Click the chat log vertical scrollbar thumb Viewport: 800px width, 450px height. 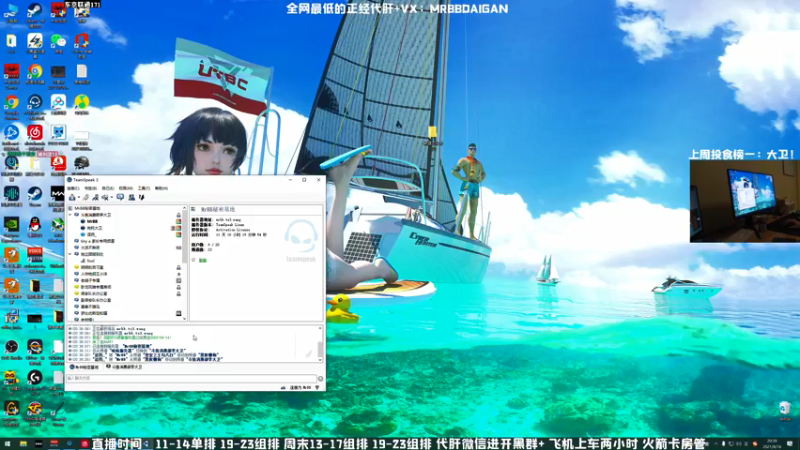pyautogui.click(x=320, y=349)
